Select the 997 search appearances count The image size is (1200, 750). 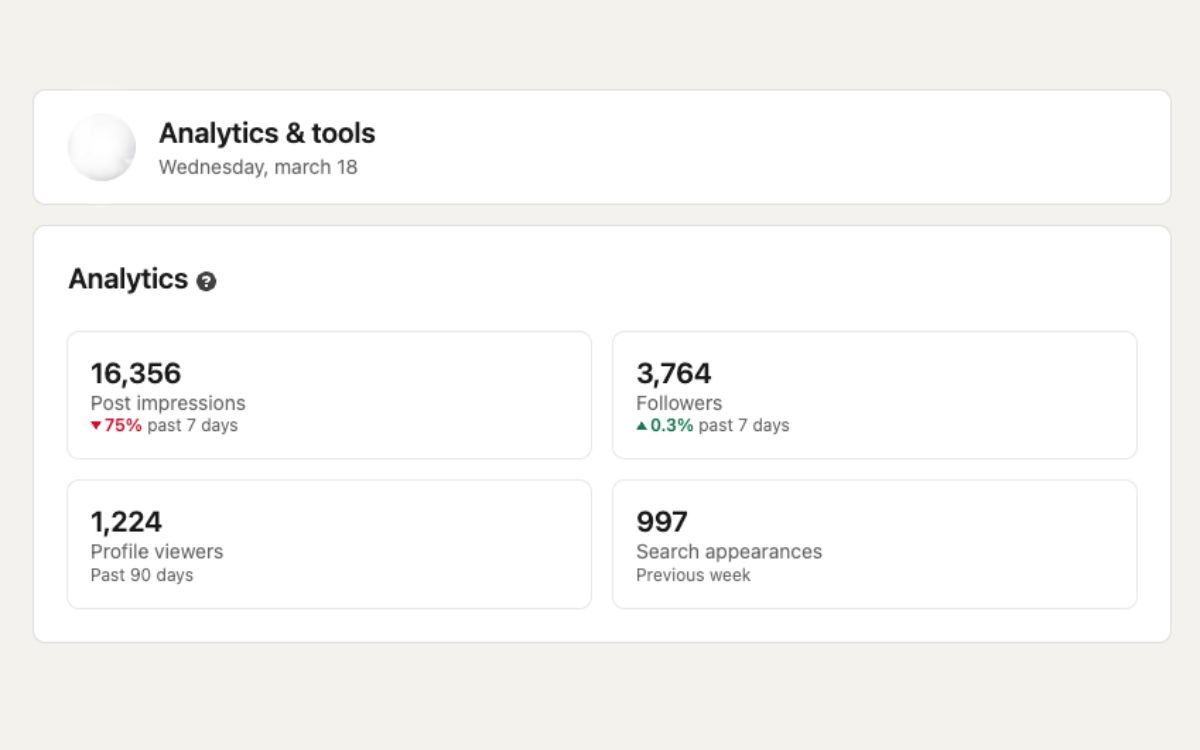tap(663, 522)
